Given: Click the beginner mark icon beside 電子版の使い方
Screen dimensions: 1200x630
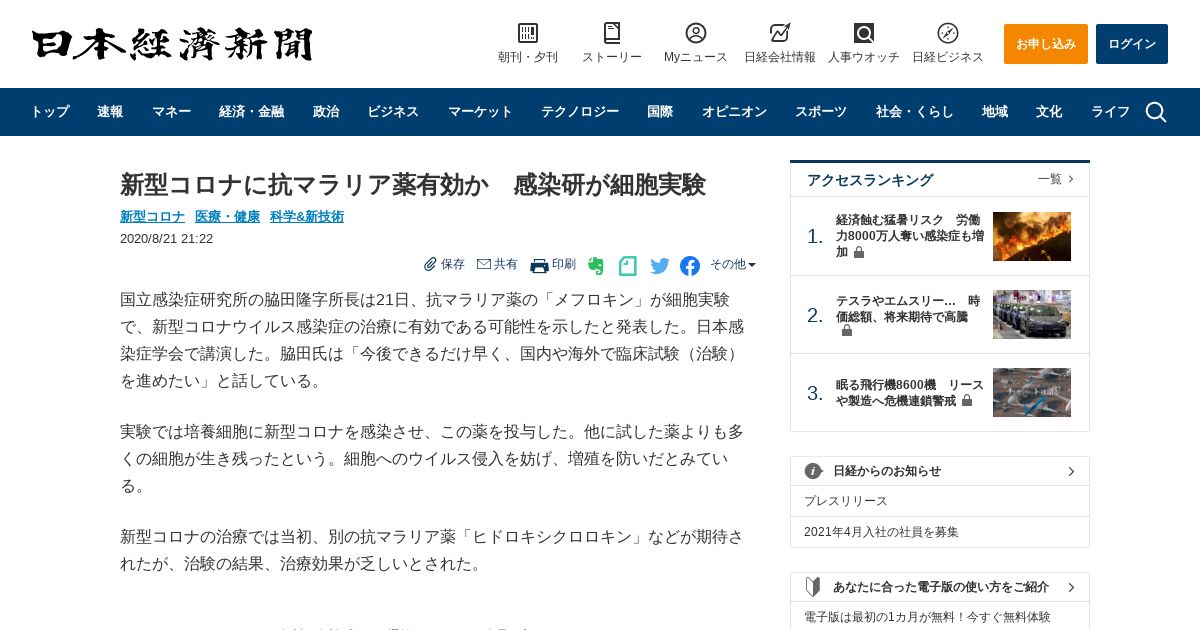Looking at the screenshot, I should 814,587.
